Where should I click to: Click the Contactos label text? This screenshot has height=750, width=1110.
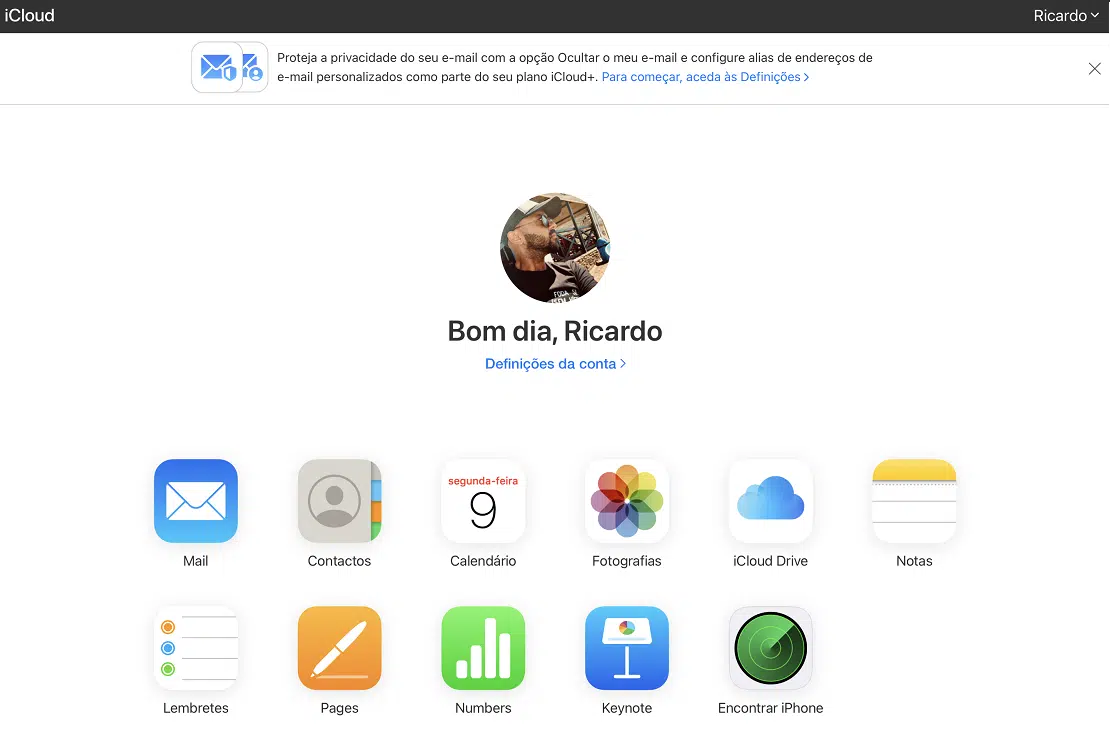[x=339, y=561]
